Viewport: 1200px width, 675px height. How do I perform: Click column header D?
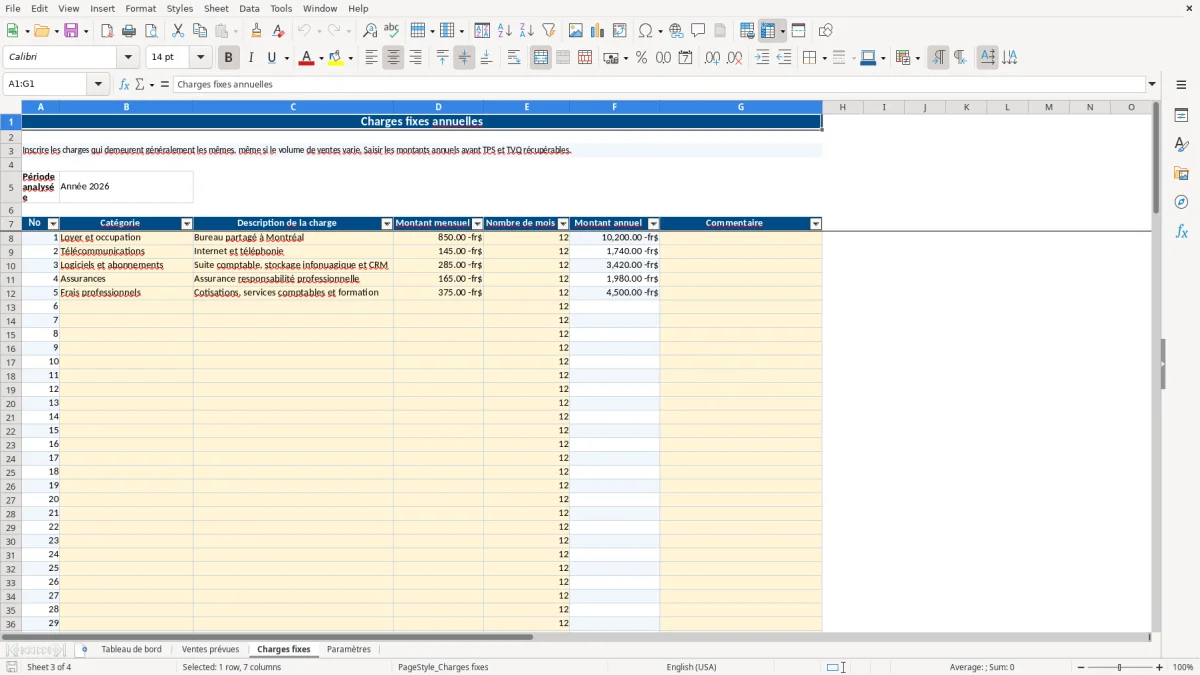pyautogui.click(x=438, y=107)
